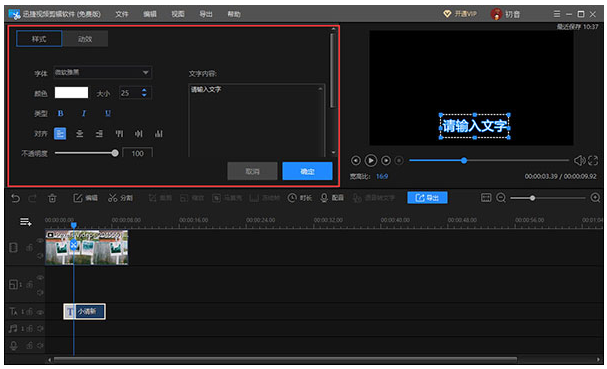Mute the music track speaker
The height and width of the screenshot is (369, 607).
[x=40, y=329]
